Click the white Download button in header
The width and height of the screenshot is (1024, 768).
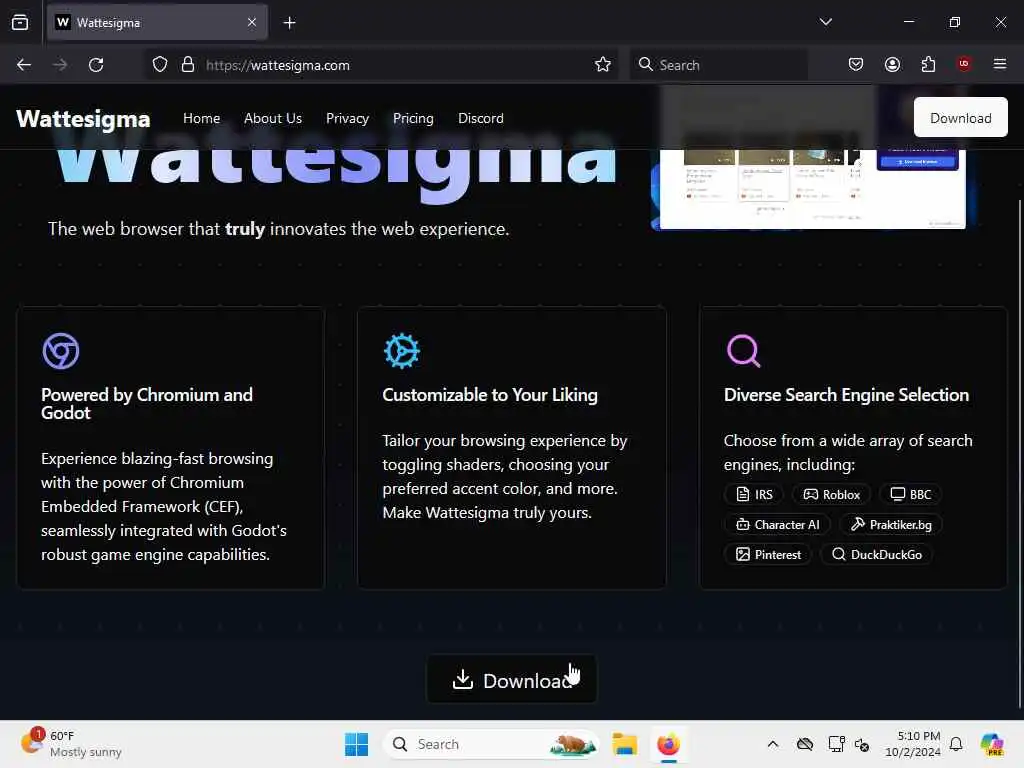961,118
